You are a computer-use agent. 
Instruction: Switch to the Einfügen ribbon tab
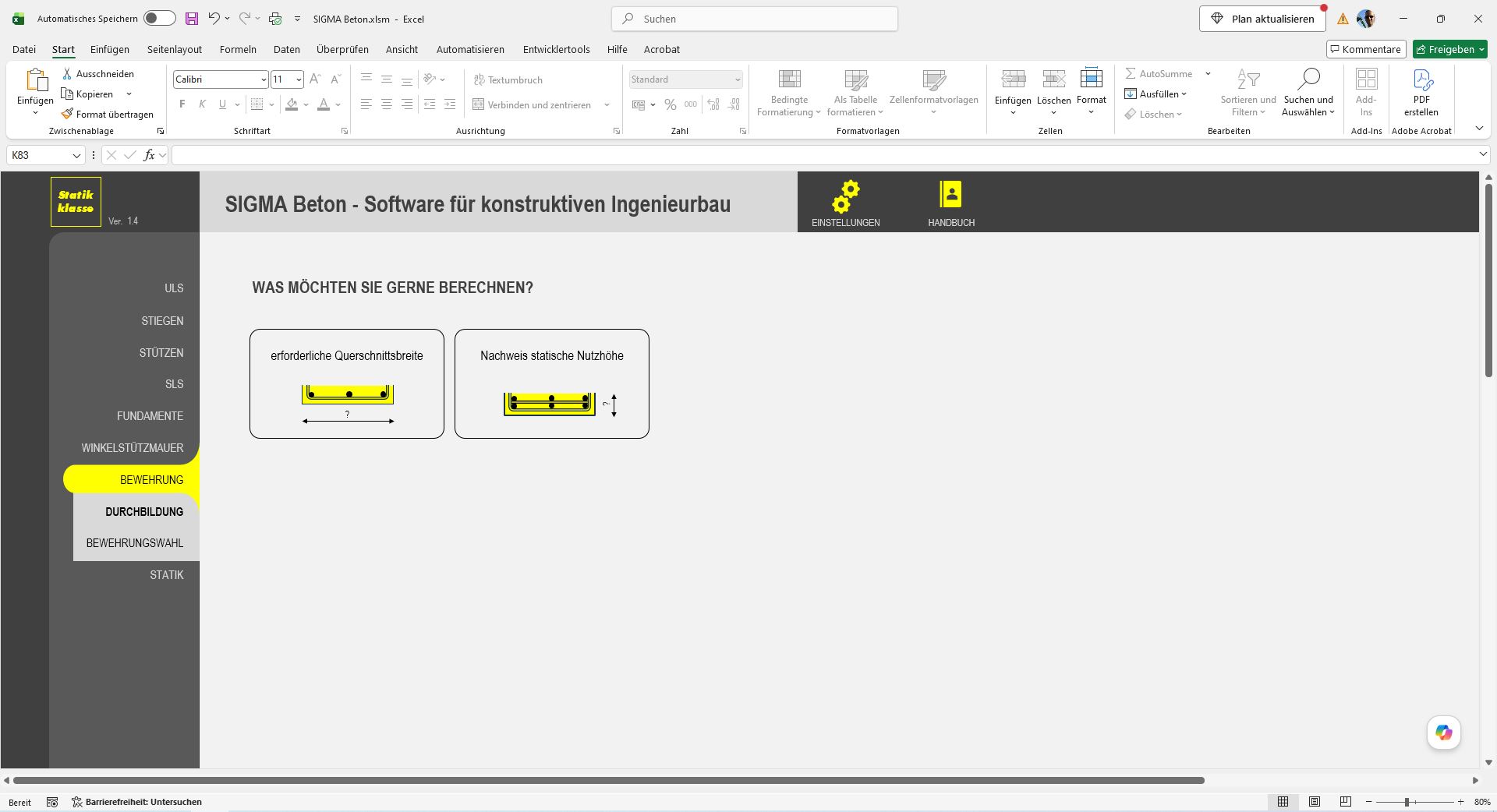110,49
